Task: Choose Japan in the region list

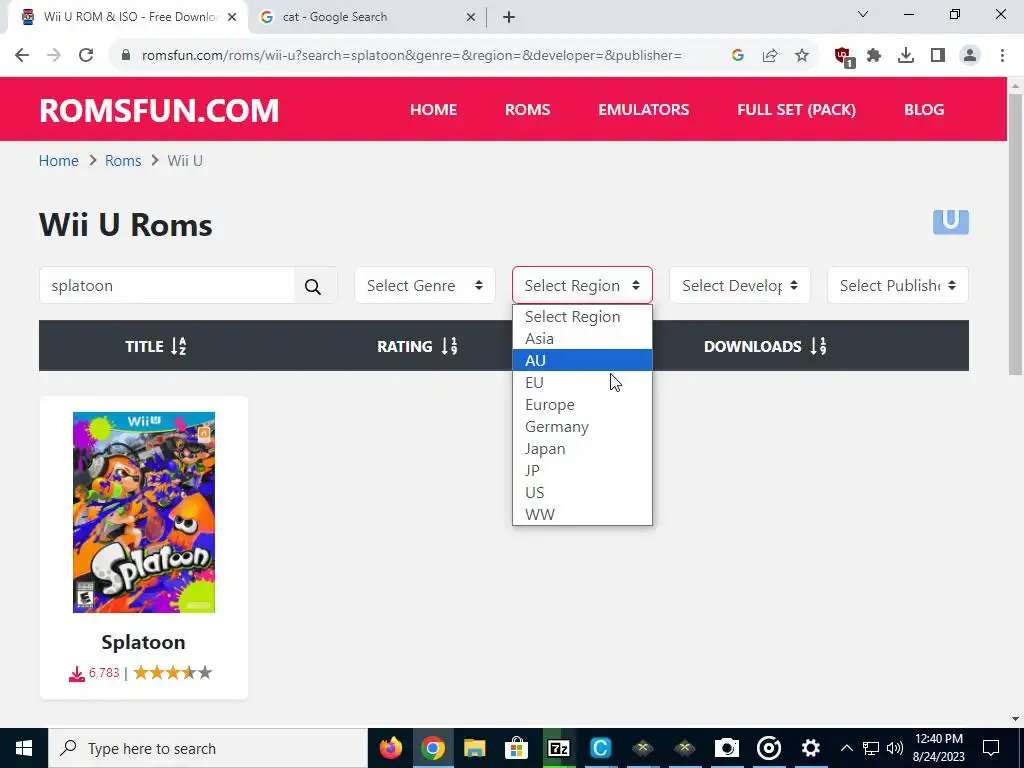Action: pos(583,449)
